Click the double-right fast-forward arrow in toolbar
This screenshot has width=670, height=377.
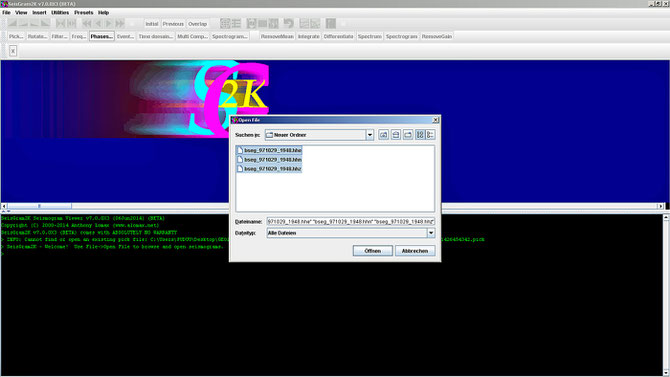tap(120, 24)
